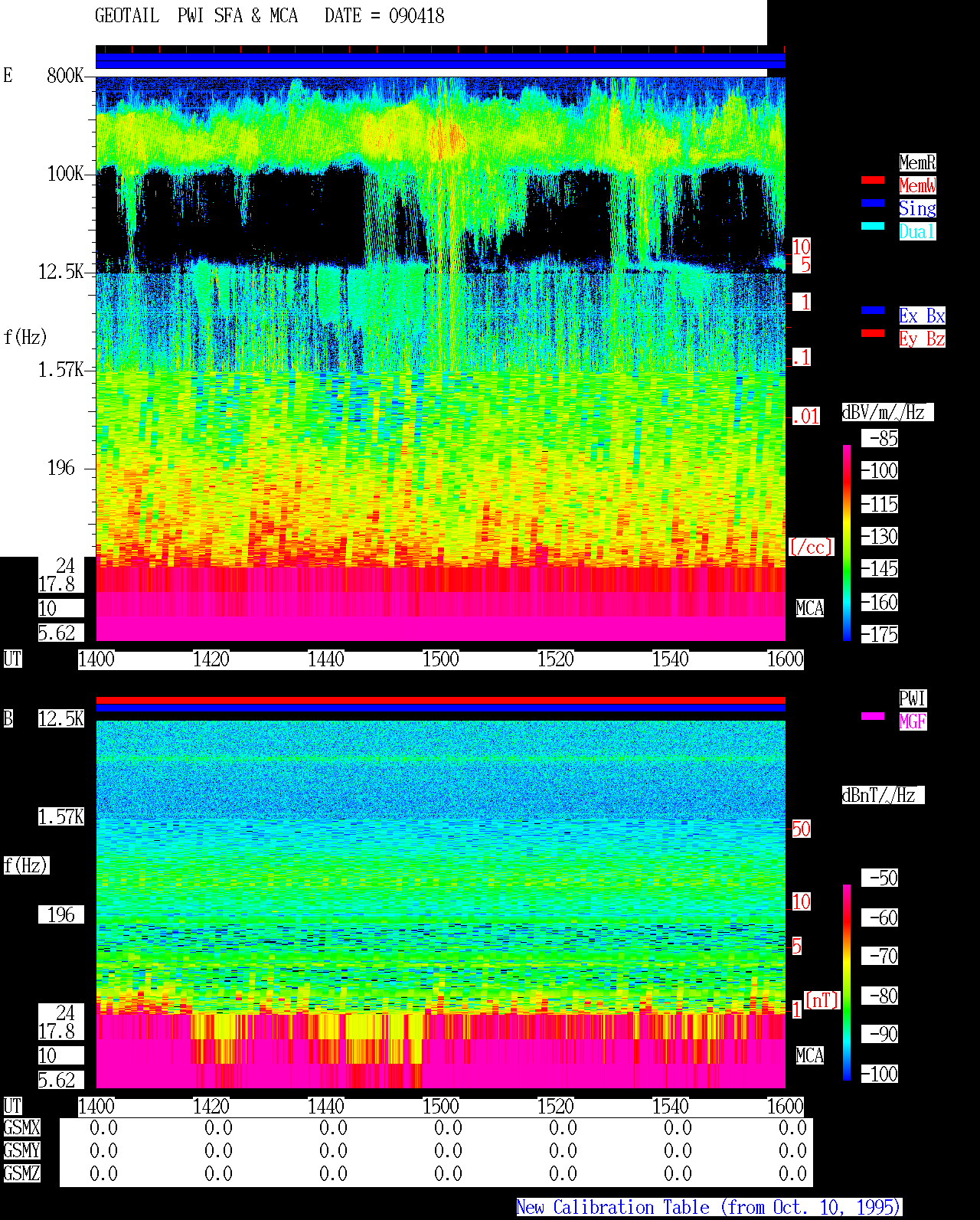
Task: Click the 800K frequency axis label
Action: (66, 75)
